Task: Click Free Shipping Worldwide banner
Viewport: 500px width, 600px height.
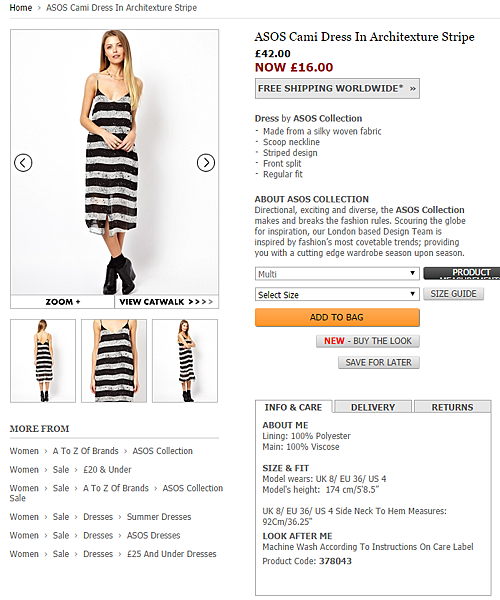Action: (337, 88)
